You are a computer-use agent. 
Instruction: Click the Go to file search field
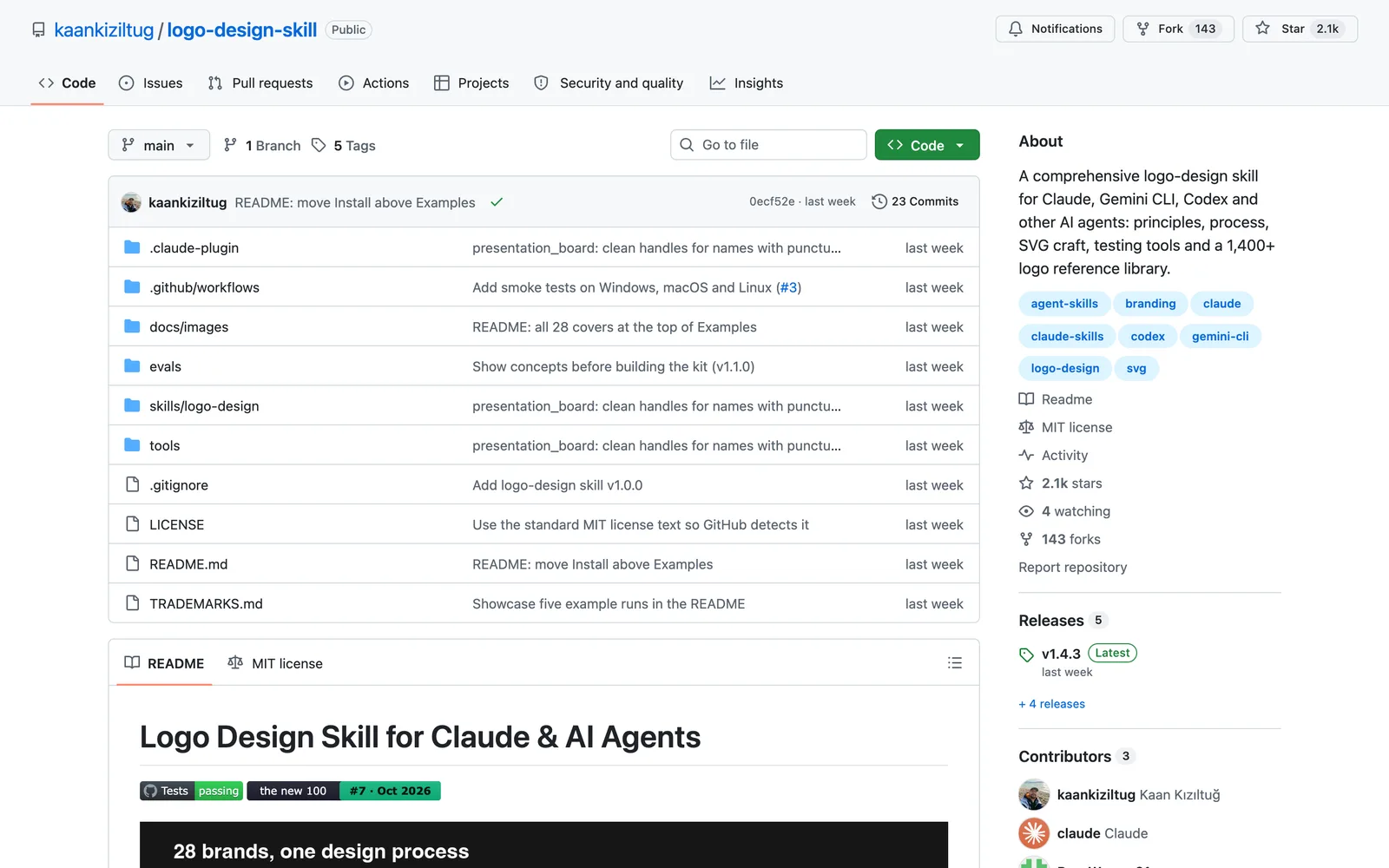(768, 145)
